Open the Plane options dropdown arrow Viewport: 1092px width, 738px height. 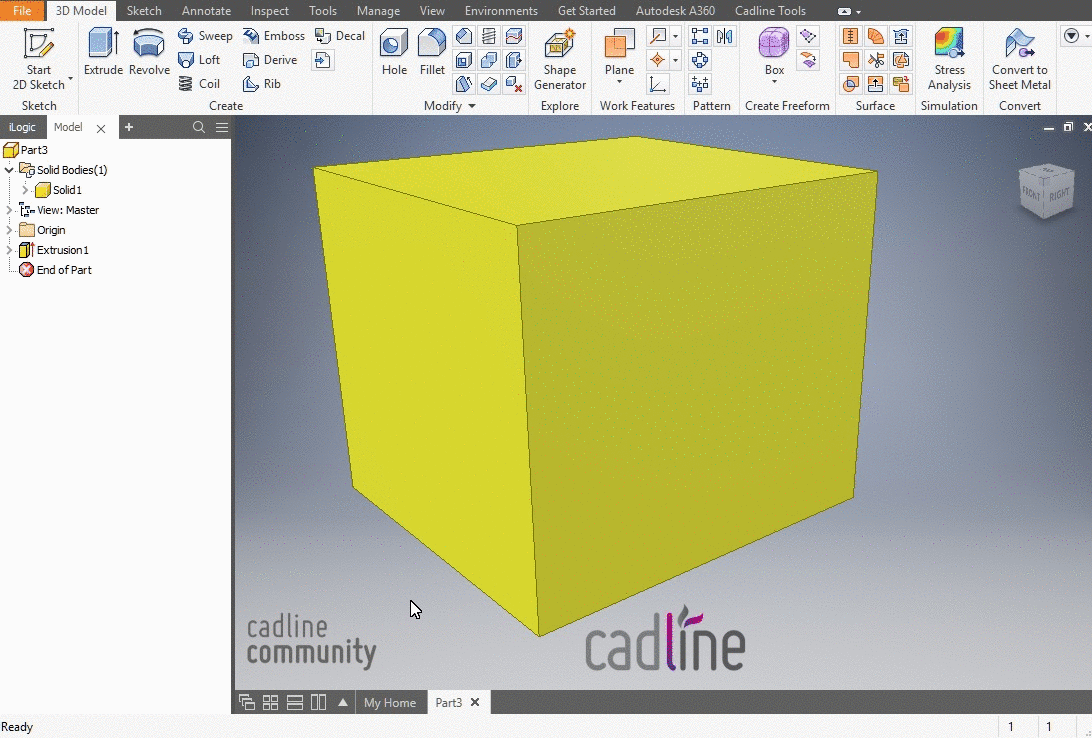click(619, 82)
